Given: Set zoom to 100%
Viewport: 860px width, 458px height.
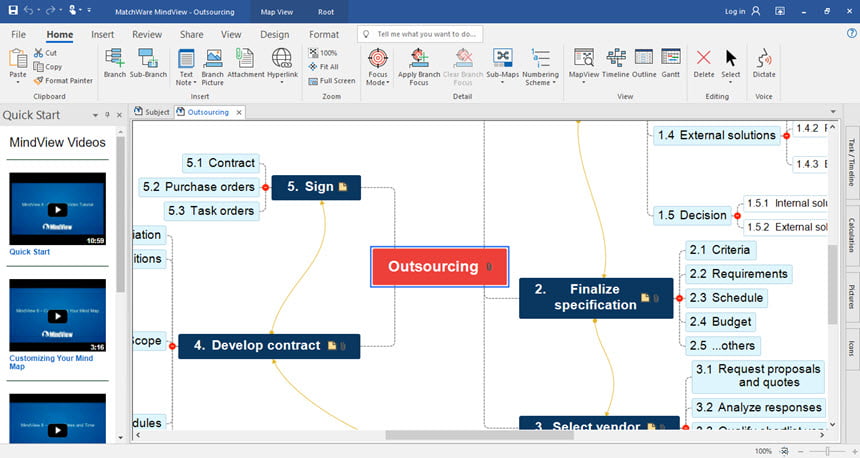Looking at the screenshot, I should tap(322, 53).
